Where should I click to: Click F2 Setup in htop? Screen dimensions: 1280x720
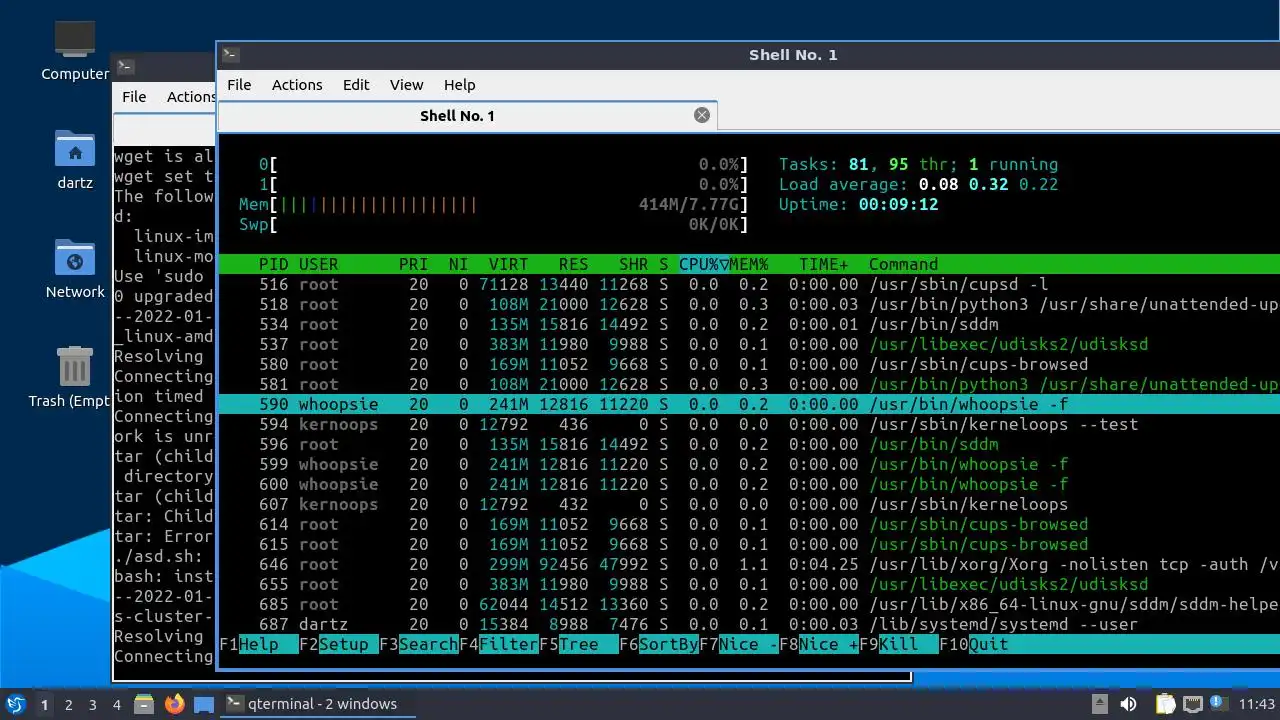pyautogui.click(x=339, y=644)
